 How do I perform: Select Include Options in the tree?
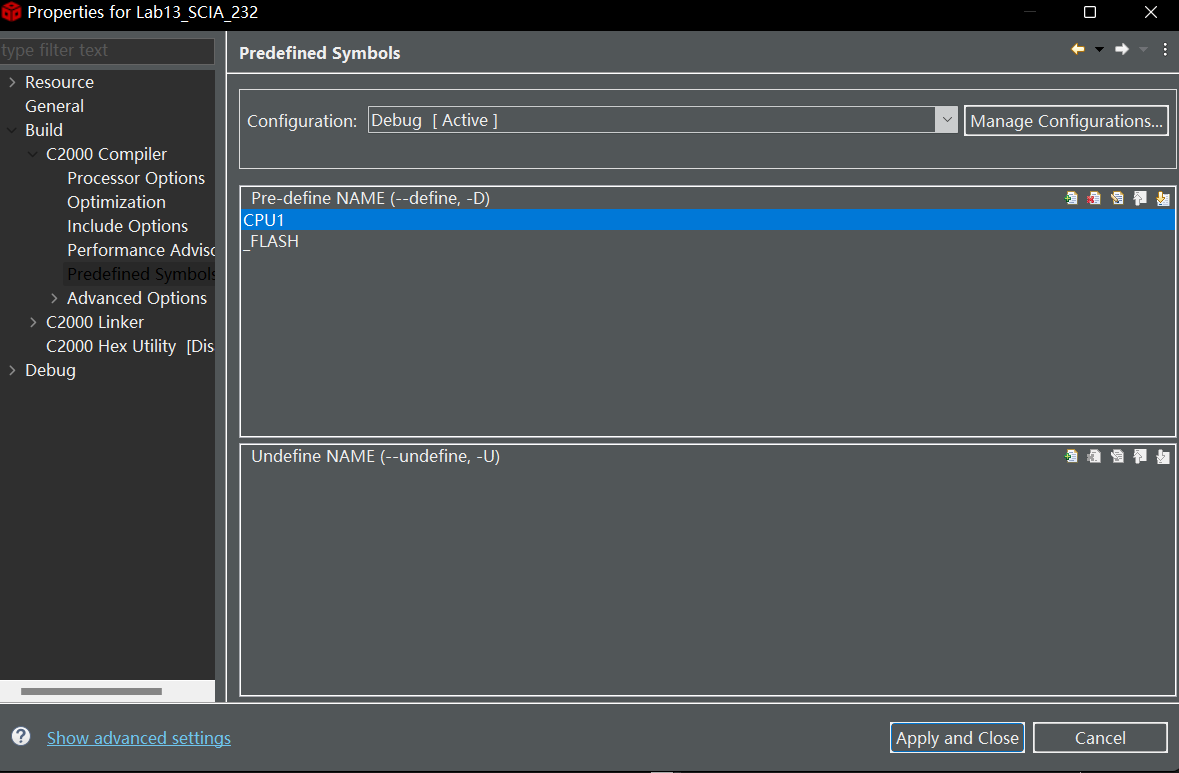click(127, 226)
